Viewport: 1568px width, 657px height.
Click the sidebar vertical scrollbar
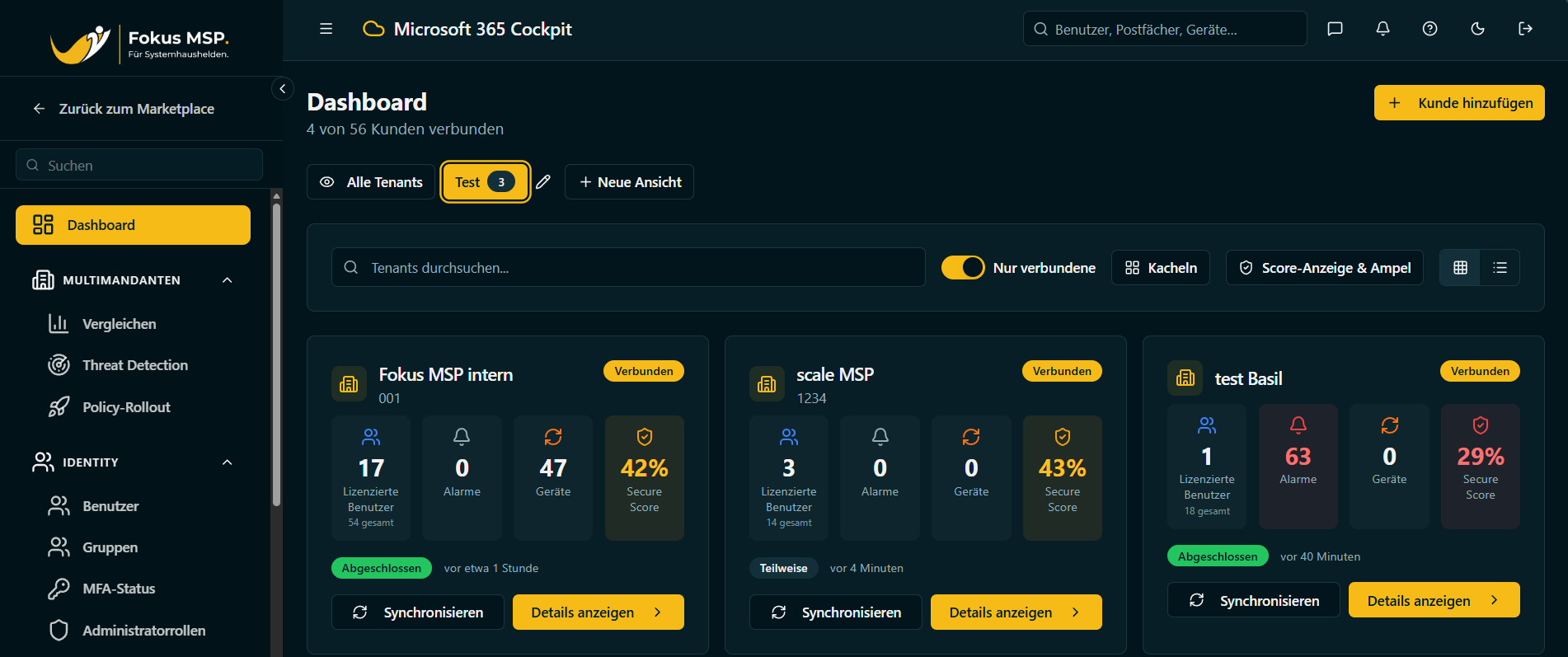tap(277, 354)
